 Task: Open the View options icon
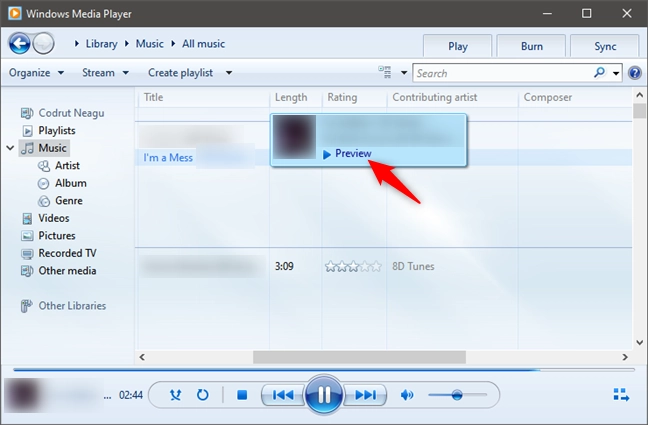(x=385, y=73)
